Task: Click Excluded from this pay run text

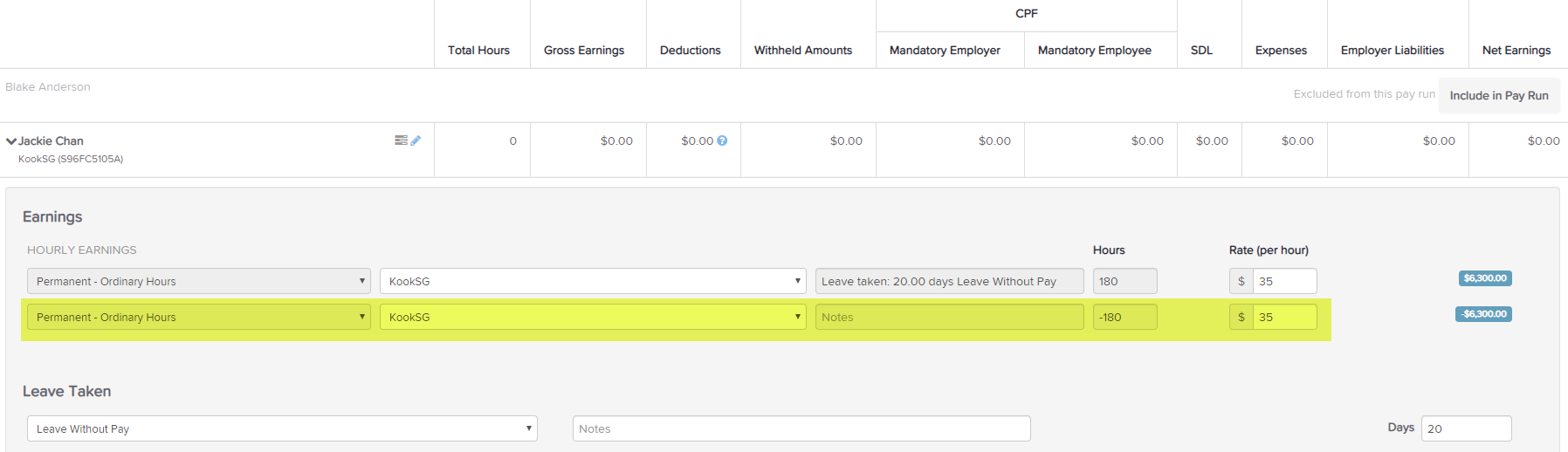Action: tap(1365, 94)
